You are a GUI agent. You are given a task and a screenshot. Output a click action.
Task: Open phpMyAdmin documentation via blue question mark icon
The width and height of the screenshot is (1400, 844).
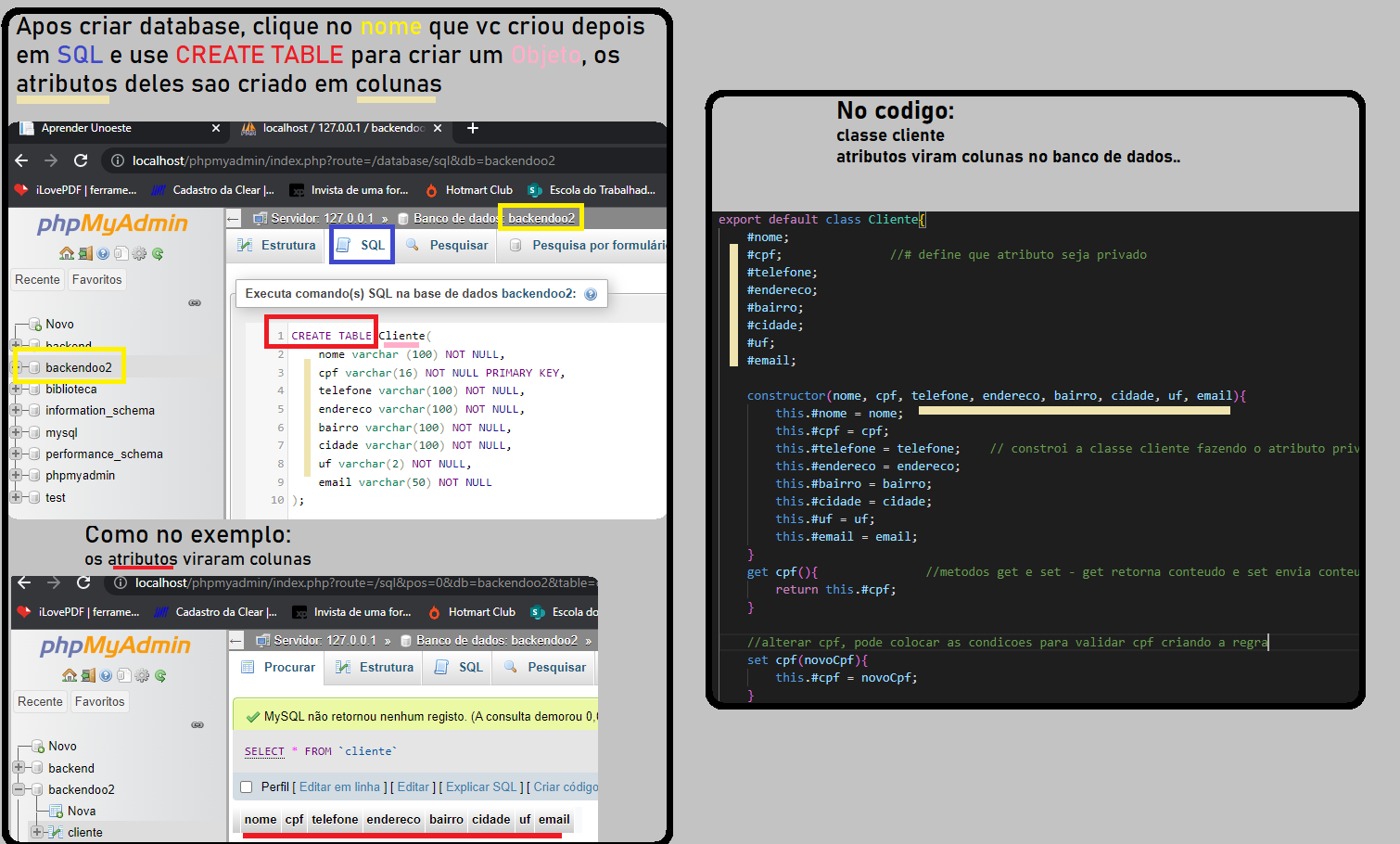(104, 253)
